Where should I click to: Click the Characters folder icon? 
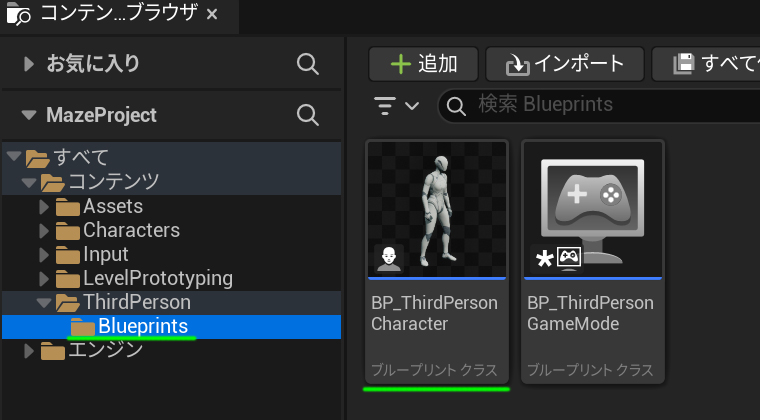(x=68, y=232)
